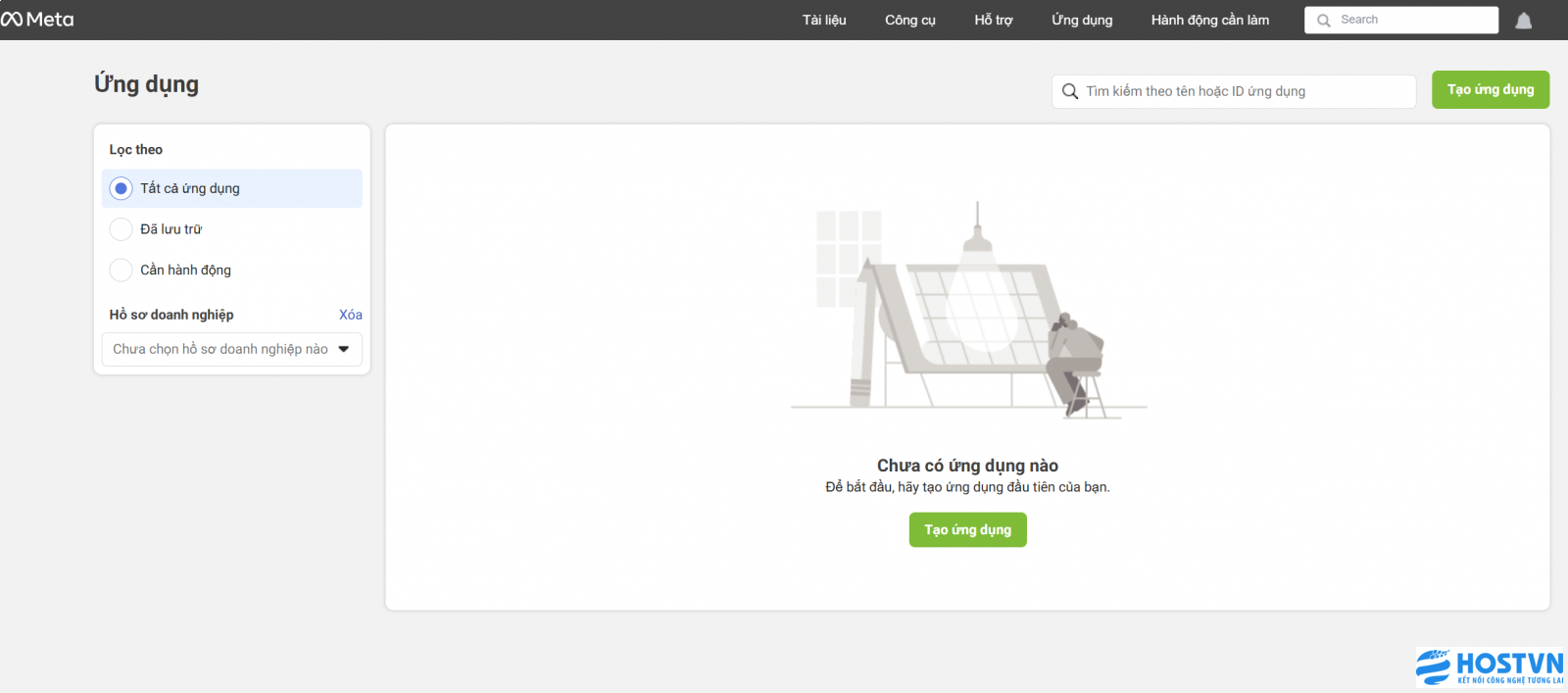1568x693 pixels.
Task: Open the 'Chưa chọn hồ sơ doanh nghiệp nào' dropdown
Action: coord(232,349)
